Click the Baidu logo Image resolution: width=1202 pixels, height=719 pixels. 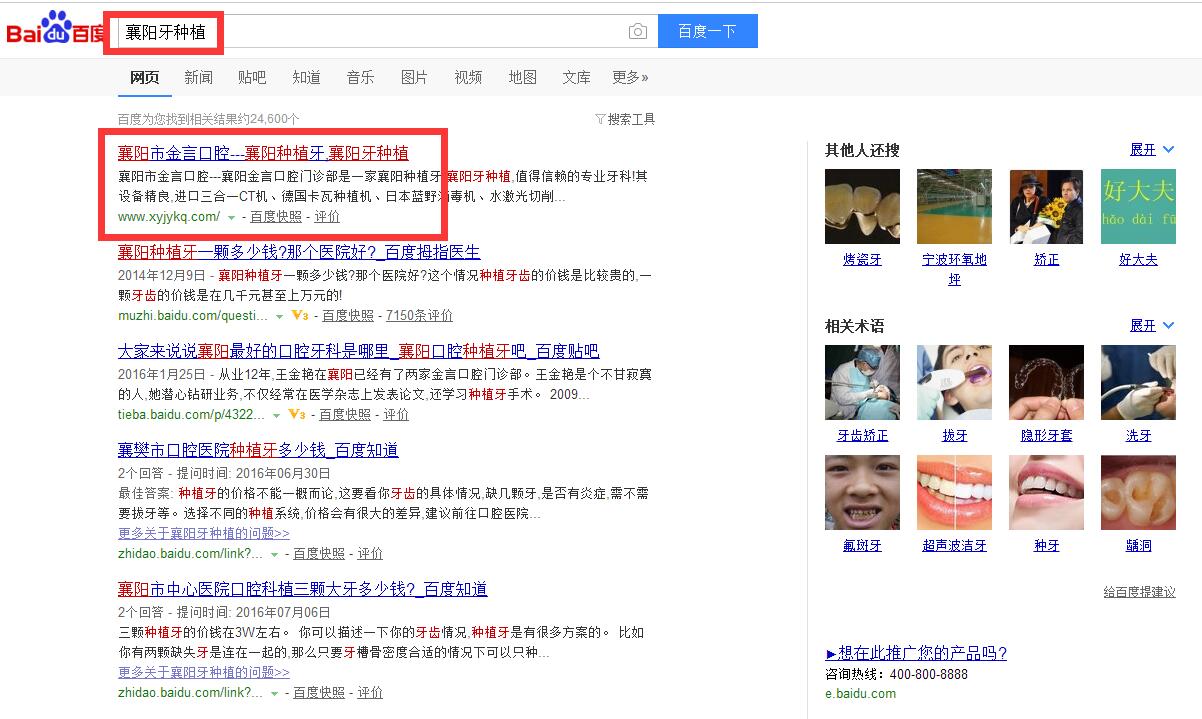point(55,30)
